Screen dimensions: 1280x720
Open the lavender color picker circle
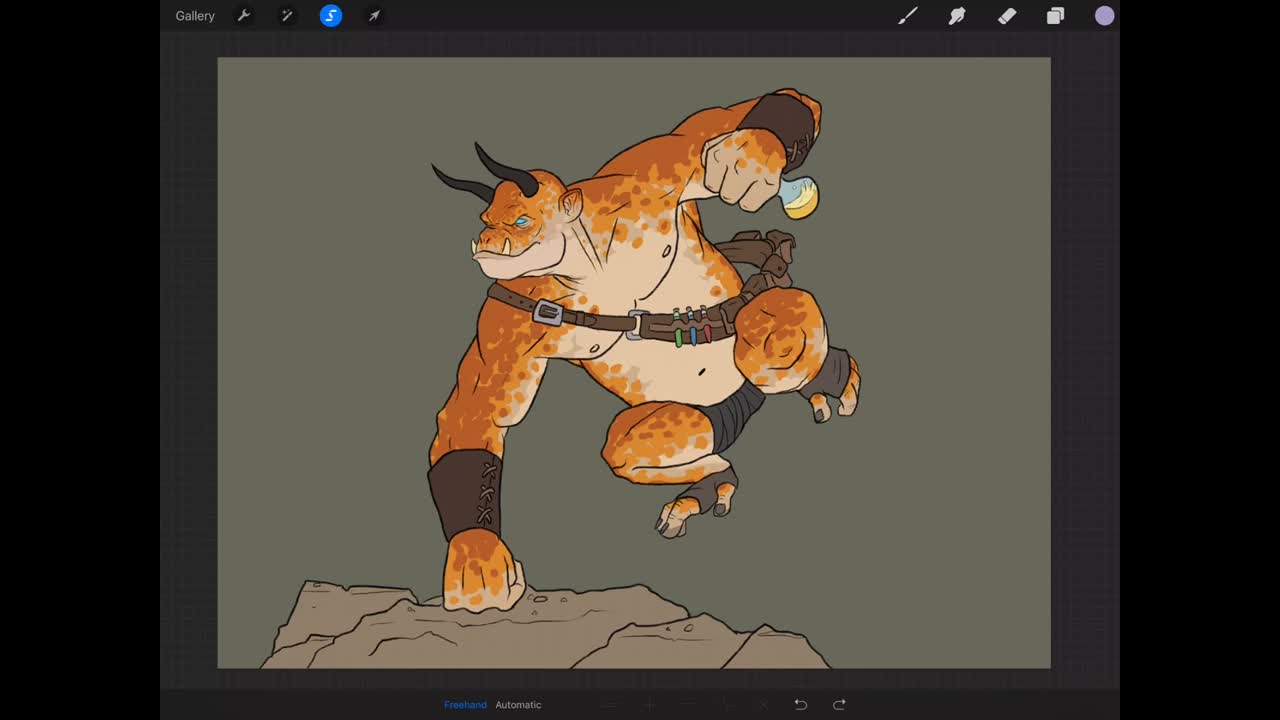click(1105, 16)
